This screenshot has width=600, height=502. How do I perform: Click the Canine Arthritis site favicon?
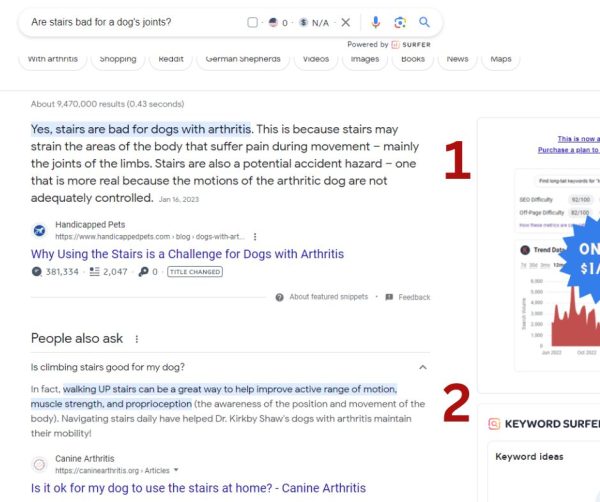39,465
